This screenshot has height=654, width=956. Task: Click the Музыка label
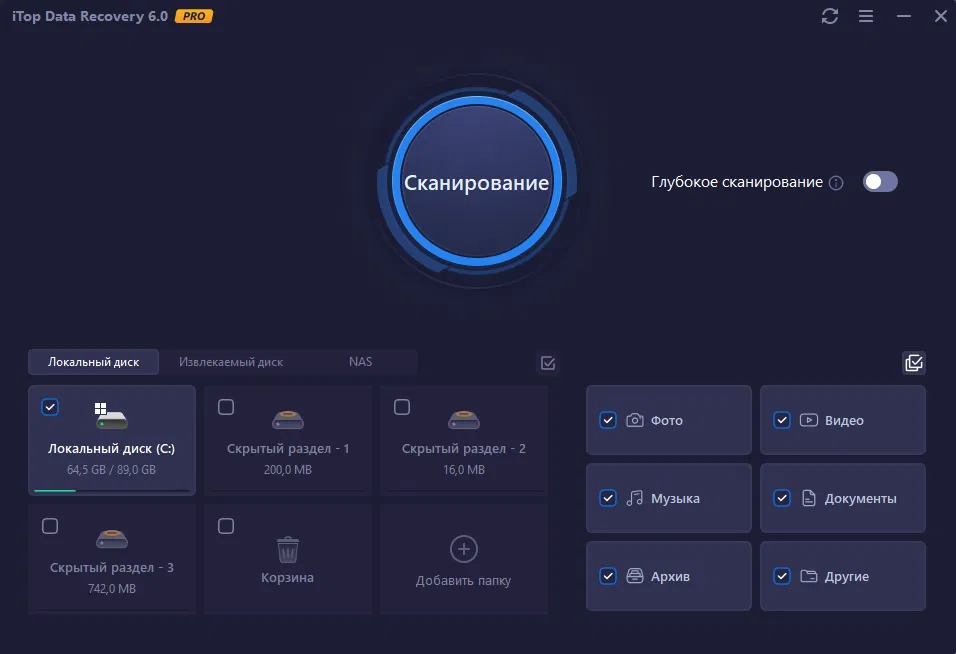(x=675, y=499)
